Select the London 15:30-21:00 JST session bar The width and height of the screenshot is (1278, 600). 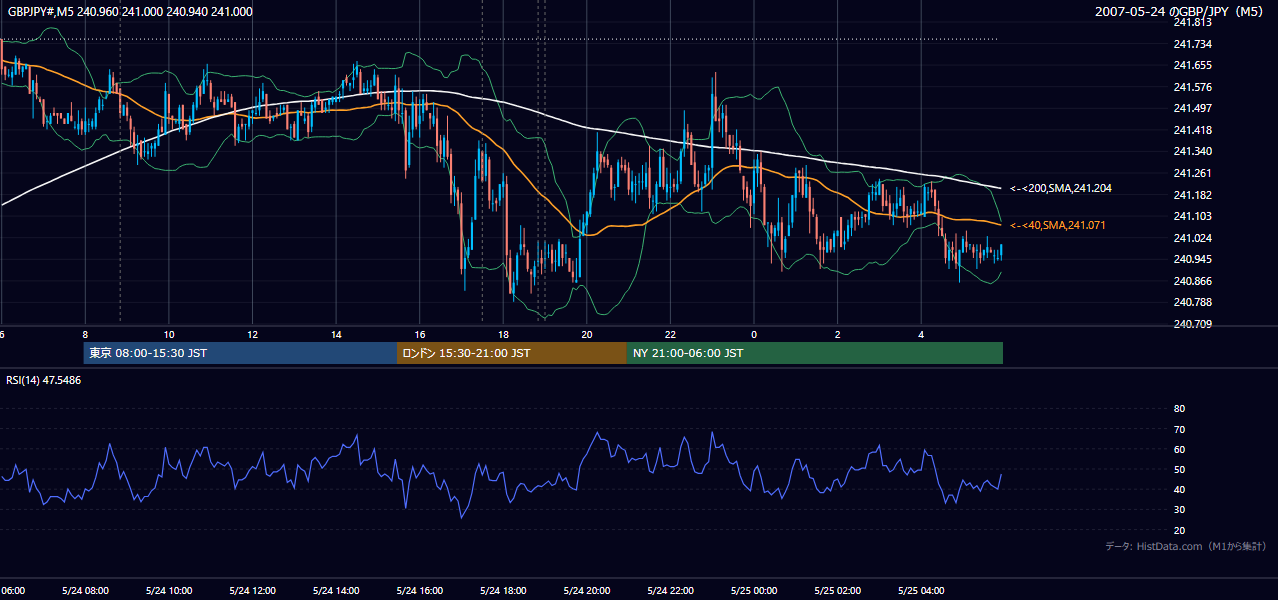[x=512, y=353]
